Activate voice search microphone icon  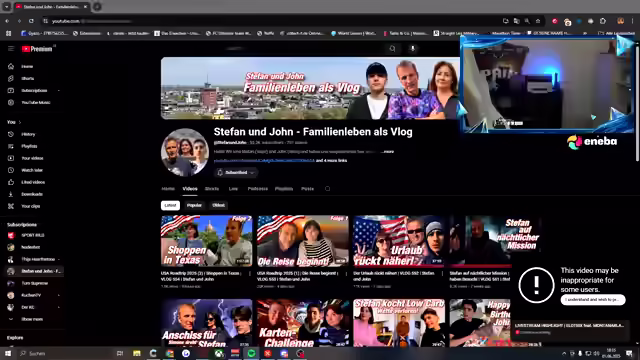coord(413,49)
